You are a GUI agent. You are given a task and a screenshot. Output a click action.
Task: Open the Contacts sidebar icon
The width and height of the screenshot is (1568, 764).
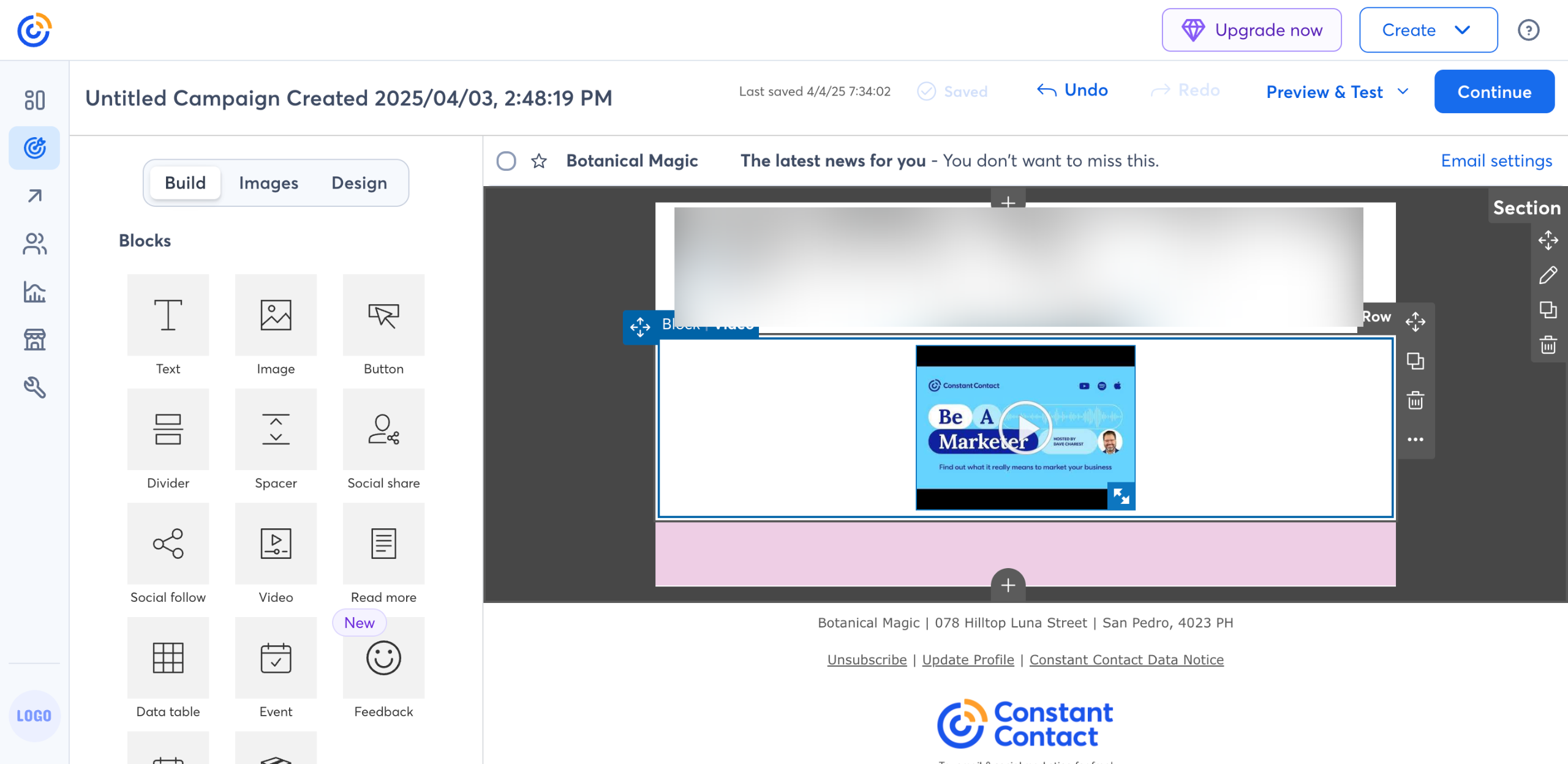pos(34,244)
